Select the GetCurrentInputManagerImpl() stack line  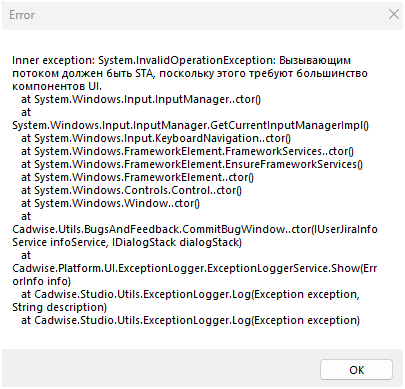[x=190, y=125]
